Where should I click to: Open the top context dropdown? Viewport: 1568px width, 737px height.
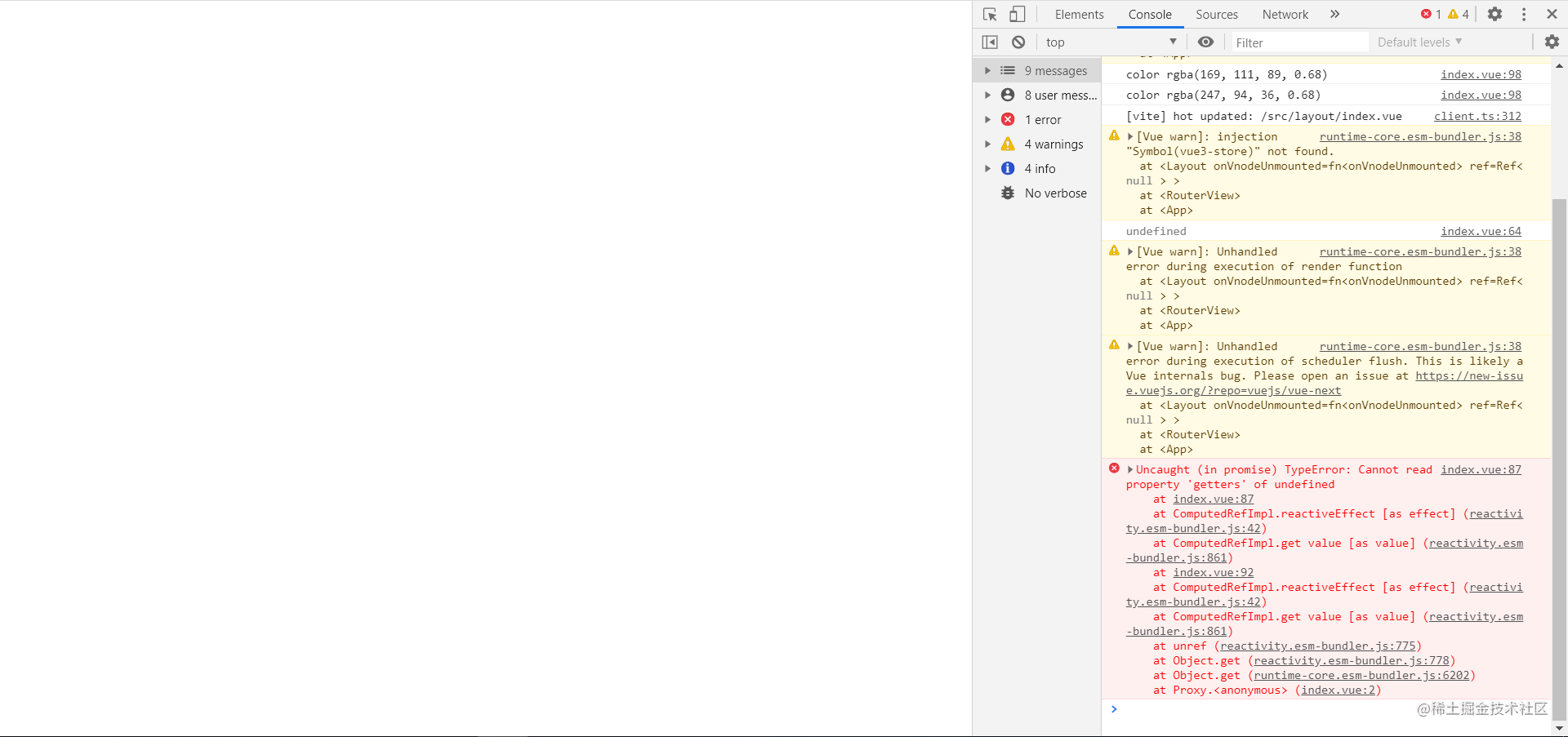click(1111, 42)
